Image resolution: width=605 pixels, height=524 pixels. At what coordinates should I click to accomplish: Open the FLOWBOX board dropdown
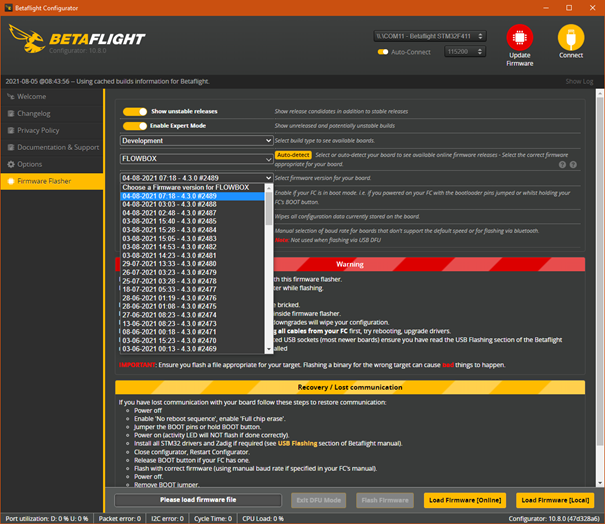(196, 159)
